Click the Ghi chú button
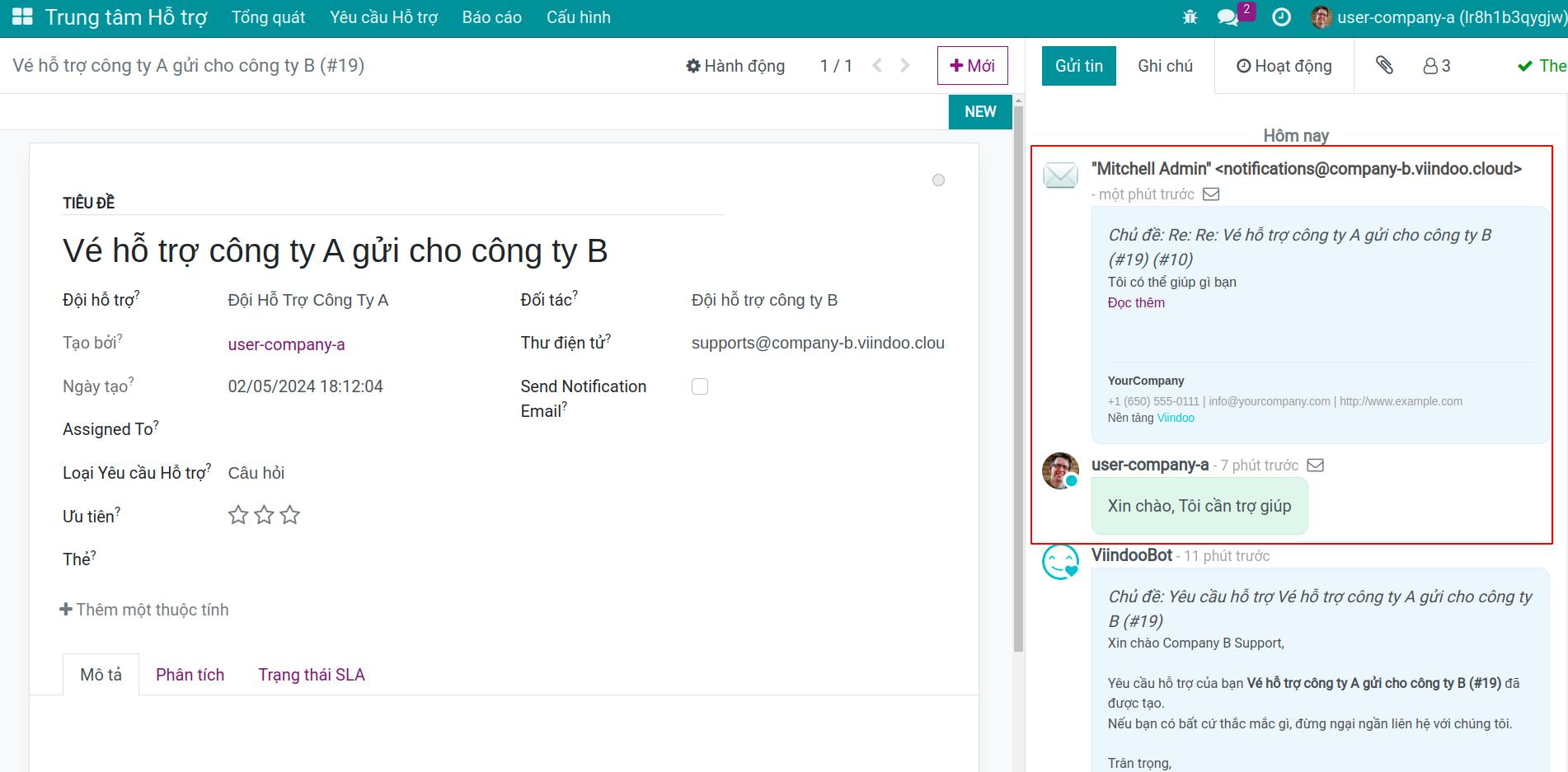Viewport: 1568px width, 772px height. pyautogui.click(x=1165, y=66)
